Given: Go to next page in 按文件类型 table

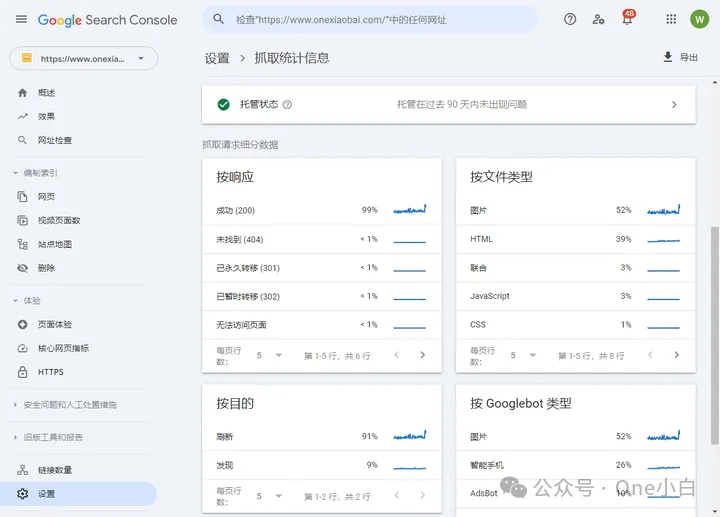Looking at the screenshot, I should pos(676,355).
